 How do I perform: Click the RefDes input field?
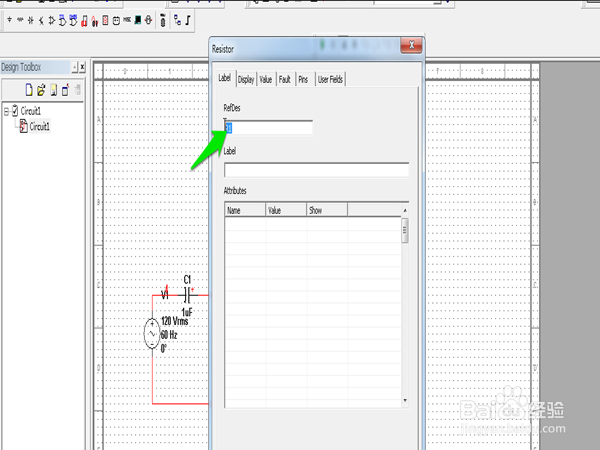pos(268,128)
